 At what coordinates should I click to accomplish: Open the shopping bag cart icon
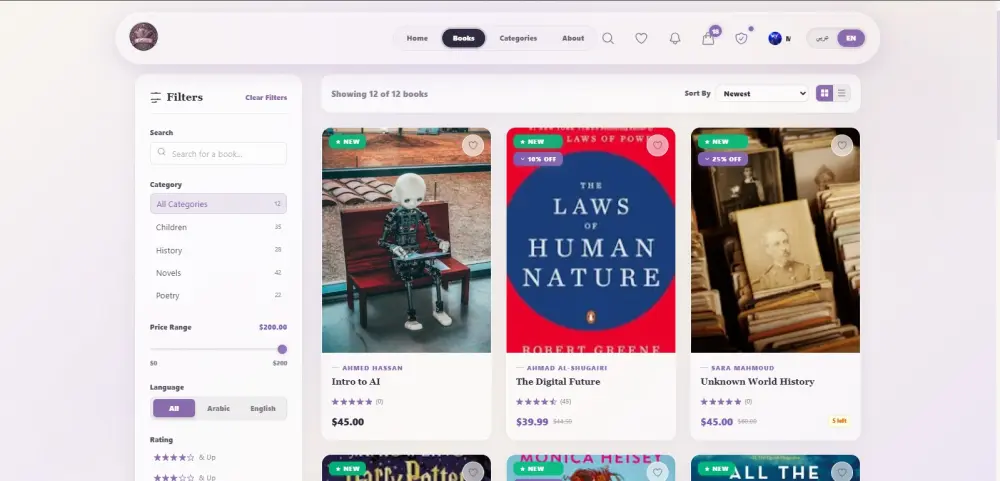pyautogui.click(x=708, y=39)
